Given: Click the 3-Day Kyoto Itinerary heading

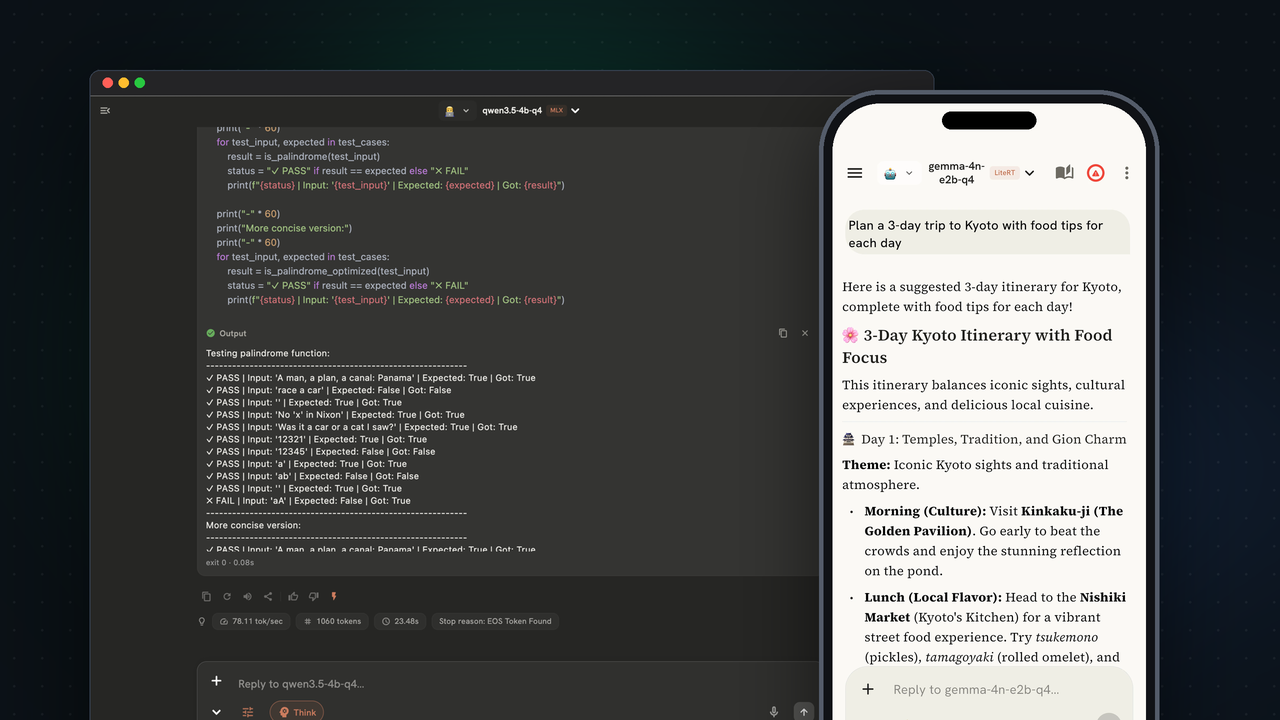Looking at the screenshot, I should [977, 346].
